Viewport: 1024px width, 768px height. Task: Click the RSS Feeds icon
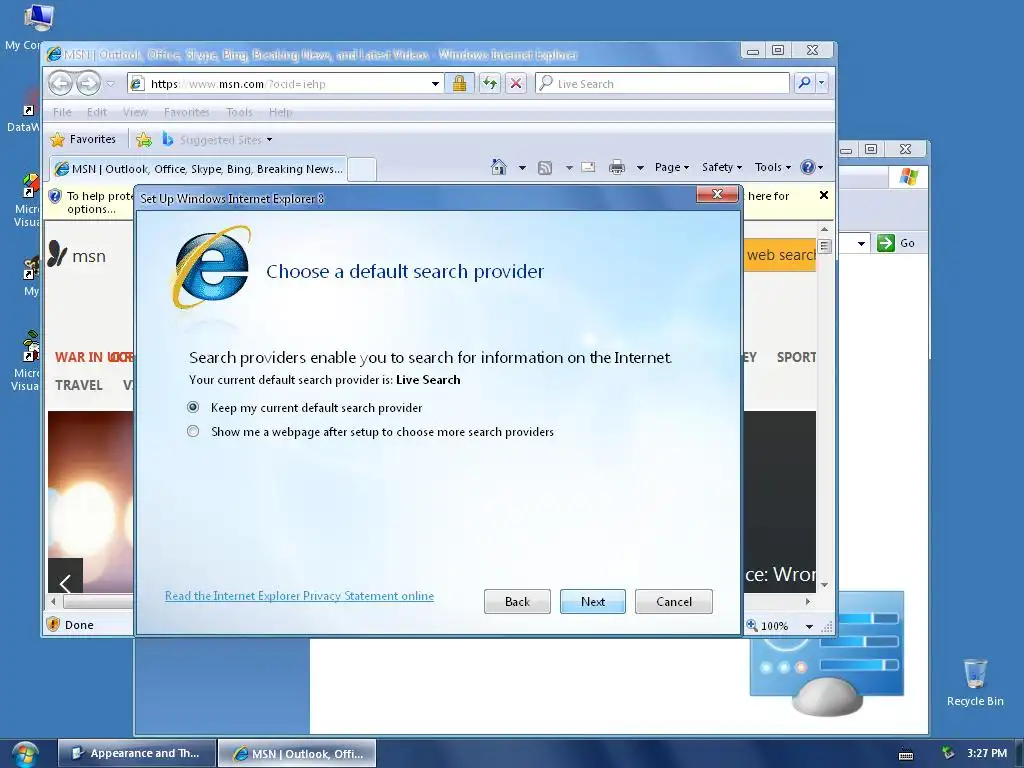click(545, 168)
